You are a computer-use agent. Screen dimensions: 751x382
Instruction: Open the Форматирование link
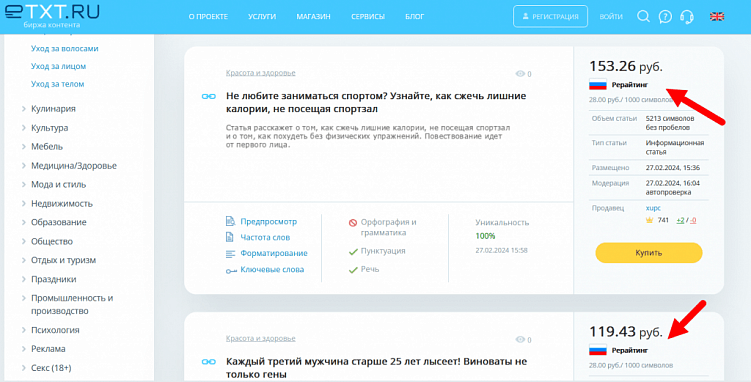(274, 253)
